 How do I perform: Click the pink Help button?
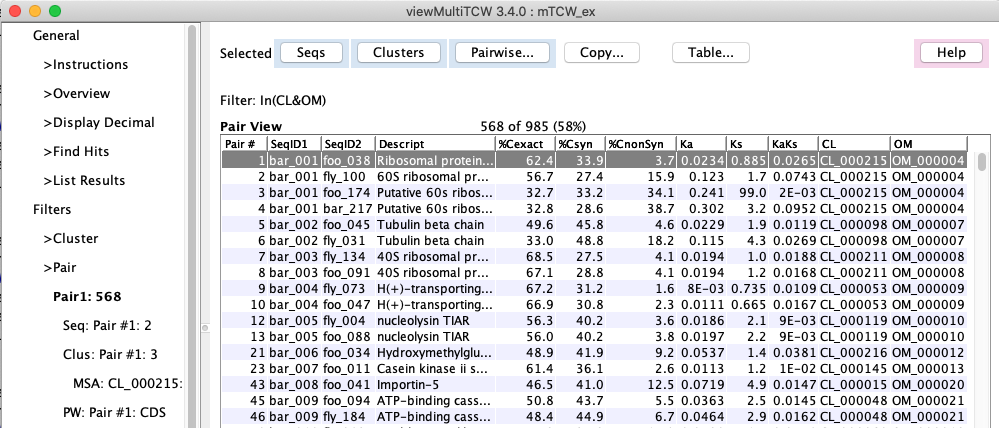click(x=950, y=53)
